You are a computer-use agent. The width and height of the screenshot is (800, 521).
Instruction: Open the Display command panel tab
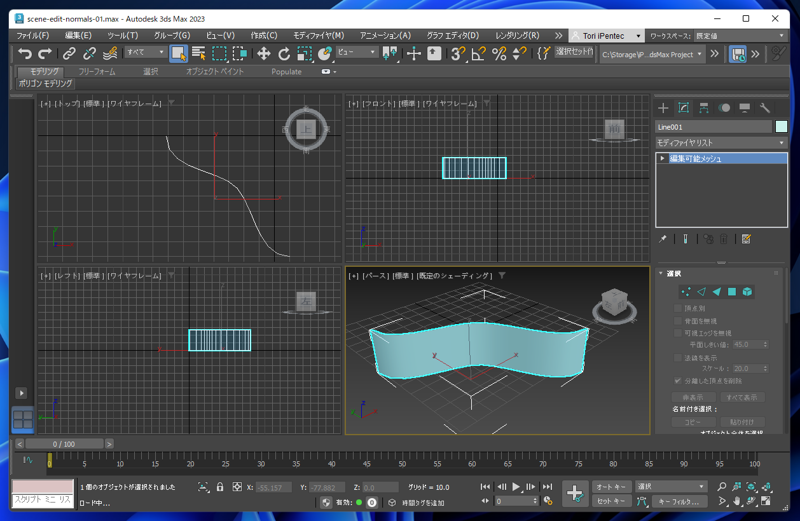pyautogui.click(x=744, y=108)
